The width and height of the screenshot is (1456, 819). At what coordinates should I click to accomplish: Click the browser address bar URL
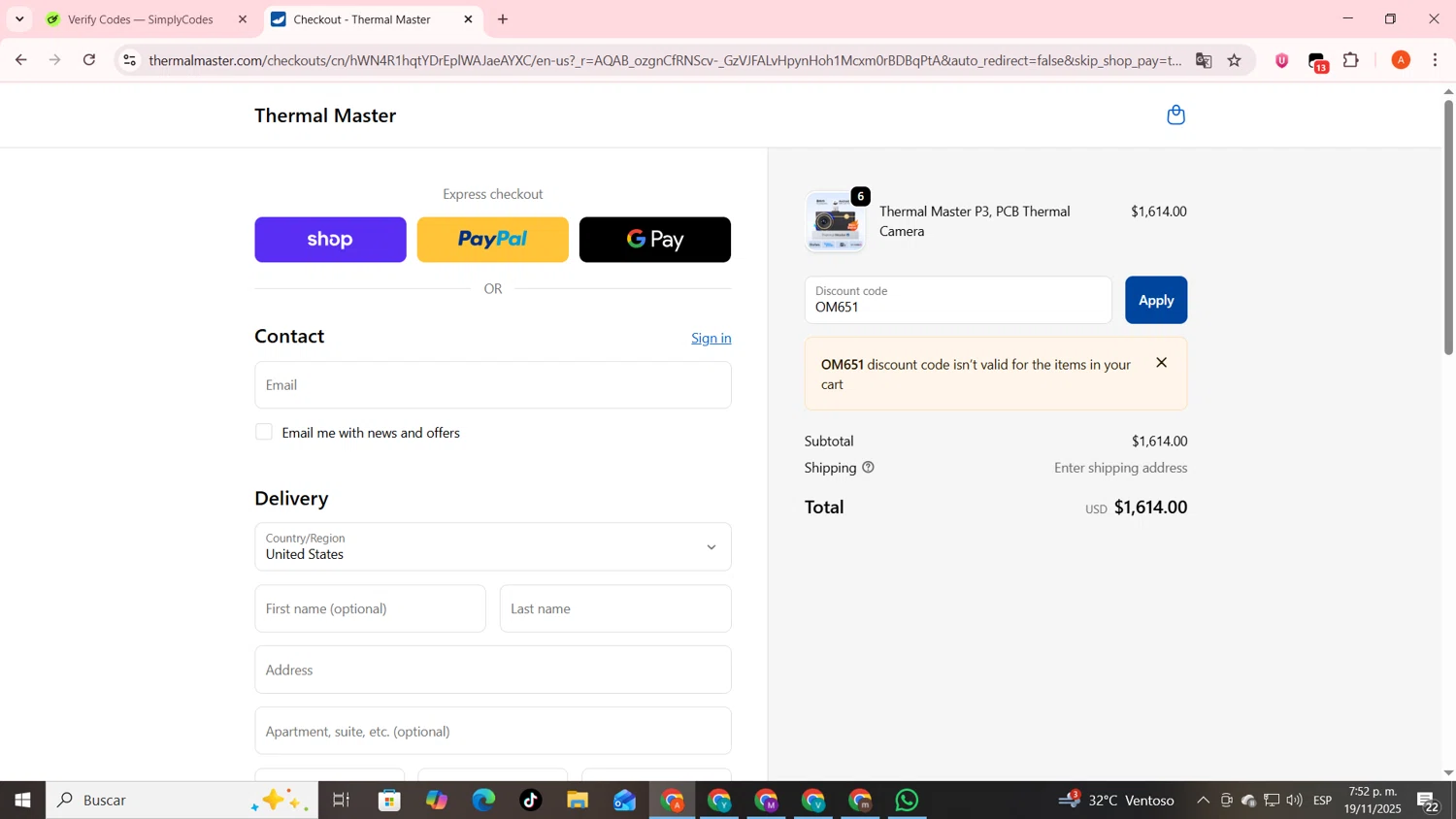[x=665, y=60]
